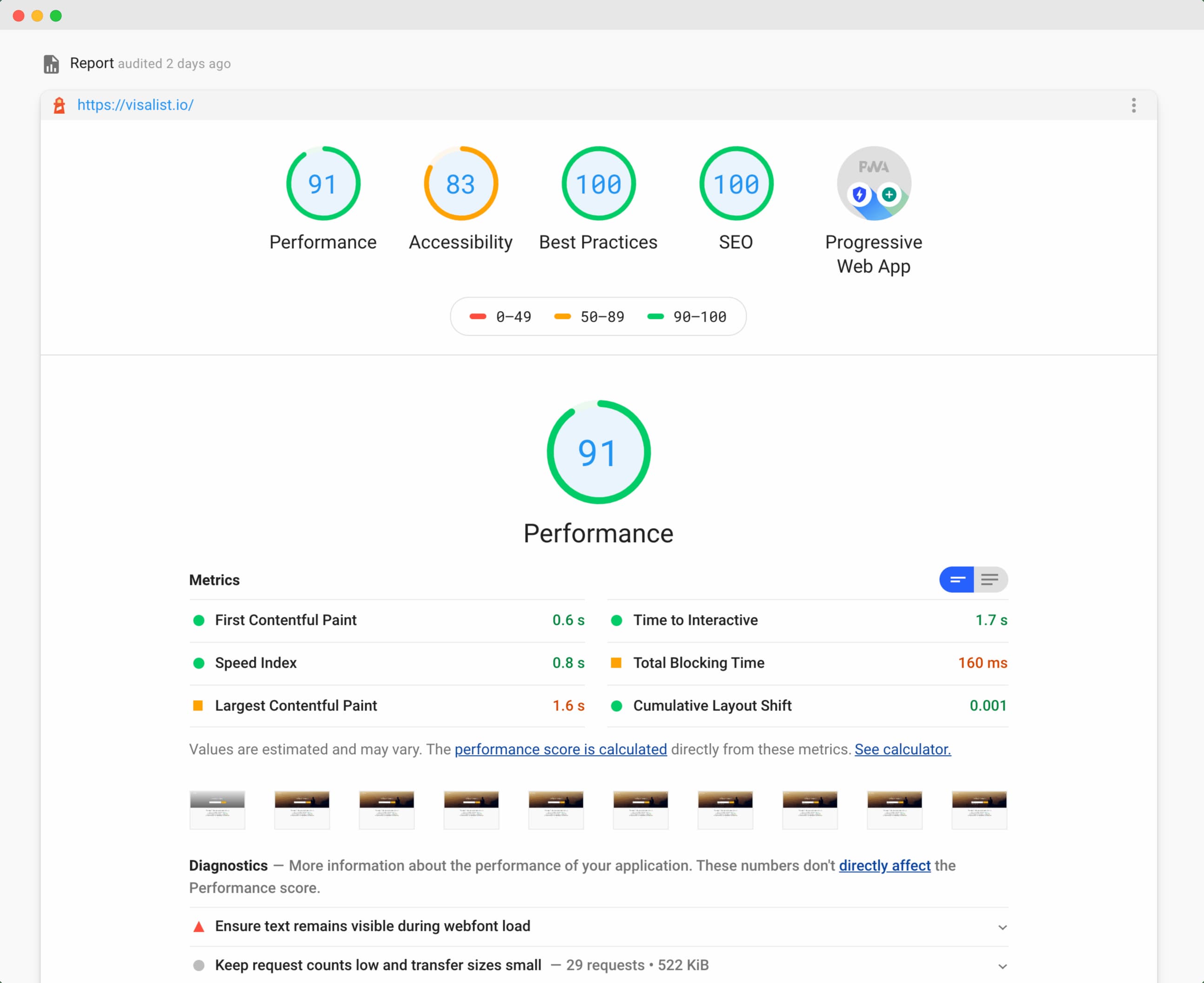Click the Progressive Web App badge icon
The width and height of the screenshot is (1204, 983).
point(874,184)
